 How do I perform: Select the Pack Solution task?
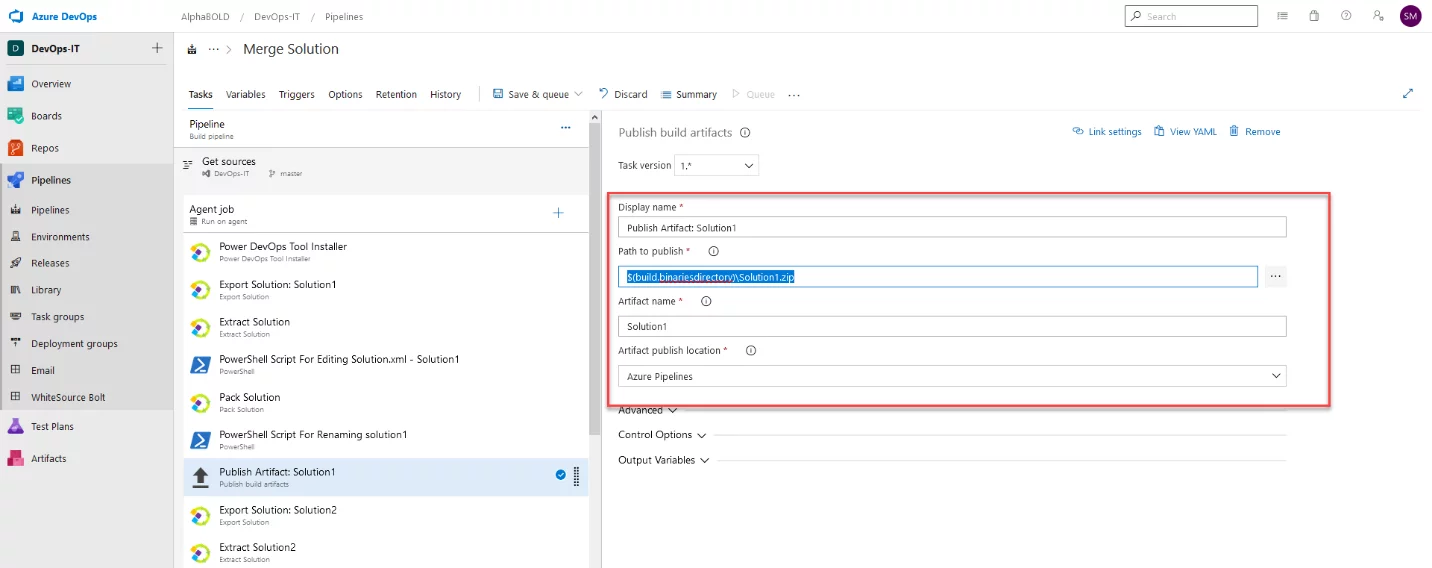(x=386, y=402)
